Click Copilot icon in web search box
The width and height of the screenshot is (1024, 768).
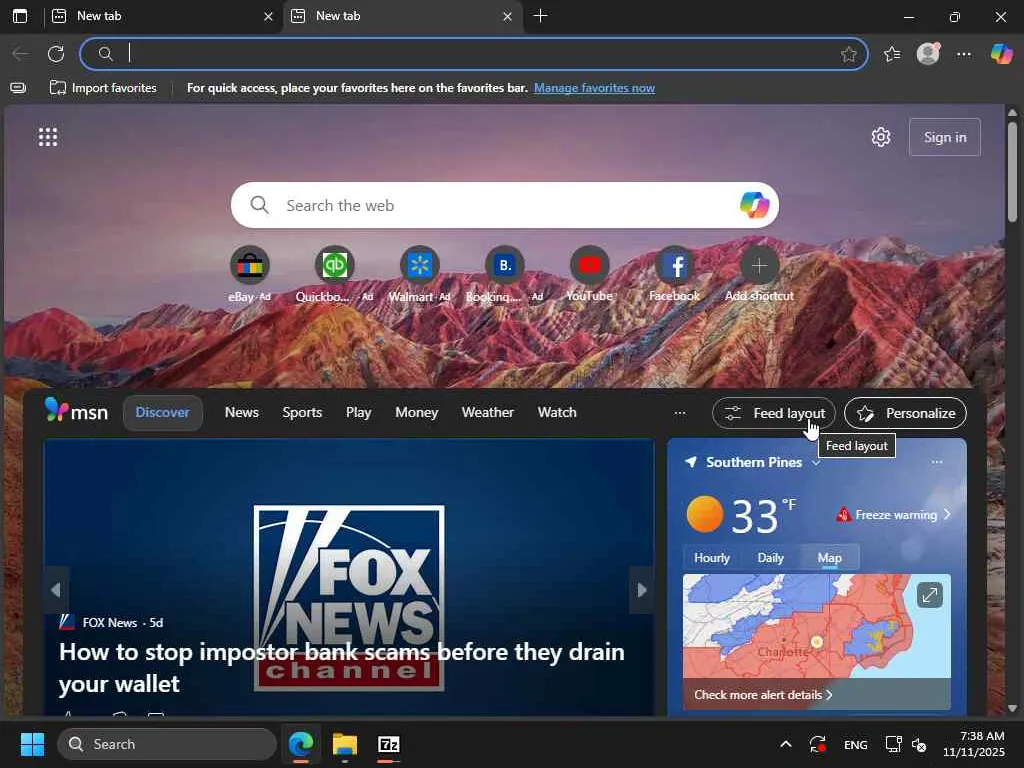[x=754, y=205]
